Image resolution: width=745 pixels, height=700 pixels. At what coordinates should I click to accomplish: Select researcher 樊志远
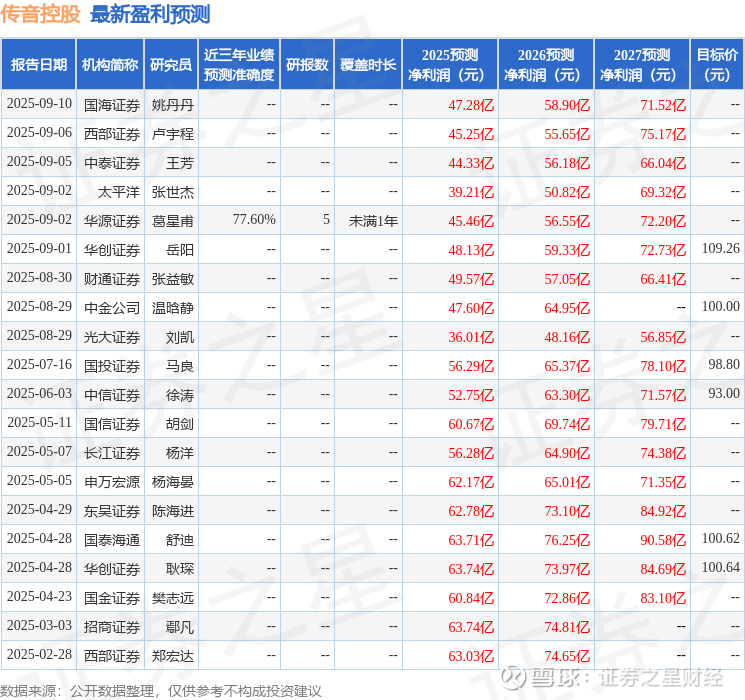click(173, 598)
